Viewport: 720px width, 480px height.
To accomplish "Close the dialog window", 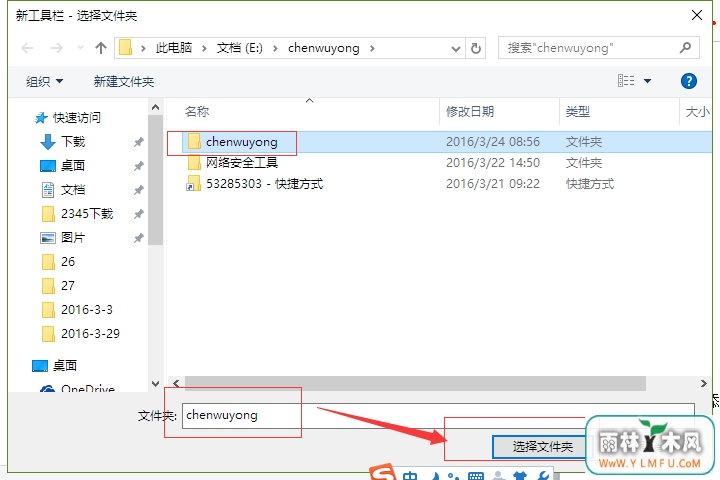I will 697,15.
